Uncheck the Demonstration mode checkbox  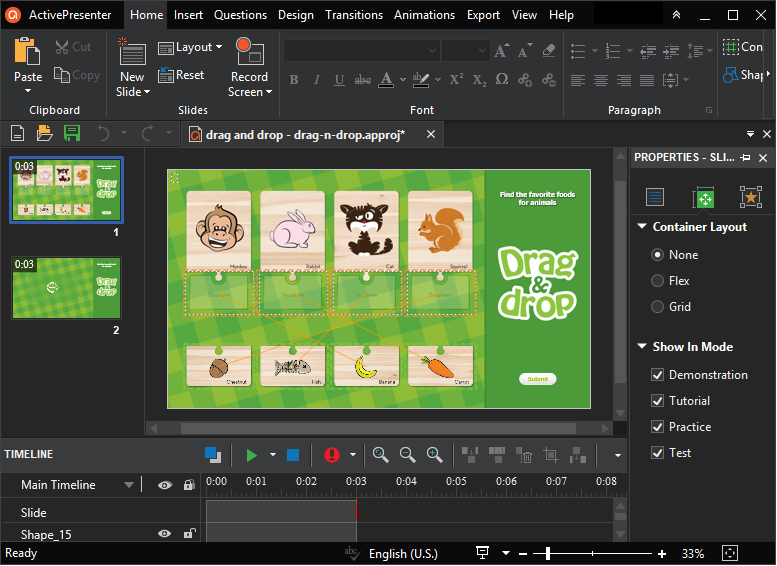click(657, 375)
